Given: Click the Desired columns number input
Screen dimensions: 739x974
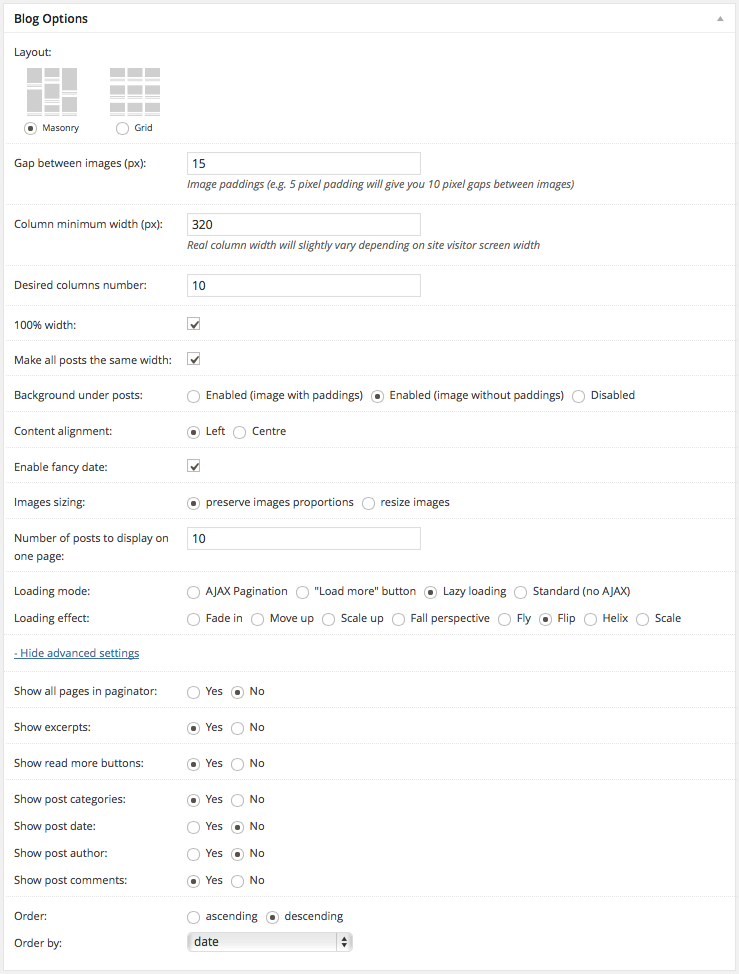Looking at the screenshot, I should [x=303, y=285].
